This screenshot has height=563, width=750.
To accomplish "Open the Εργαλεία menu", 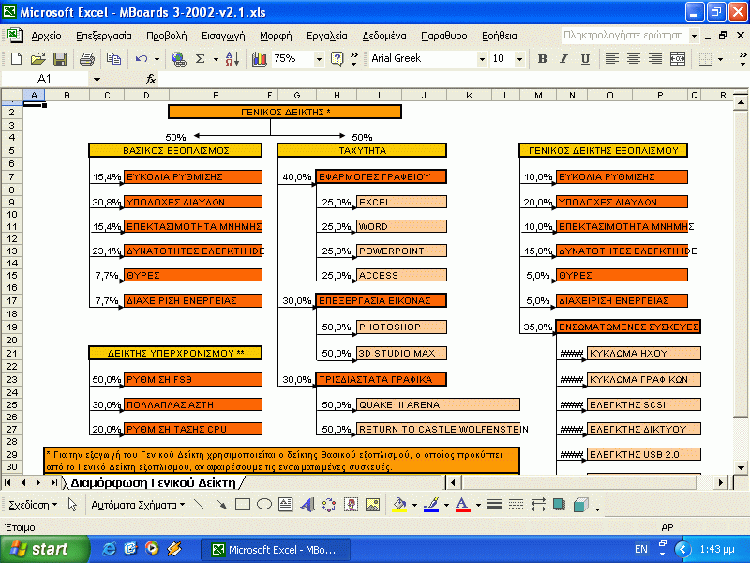I will tap(327, 36).
